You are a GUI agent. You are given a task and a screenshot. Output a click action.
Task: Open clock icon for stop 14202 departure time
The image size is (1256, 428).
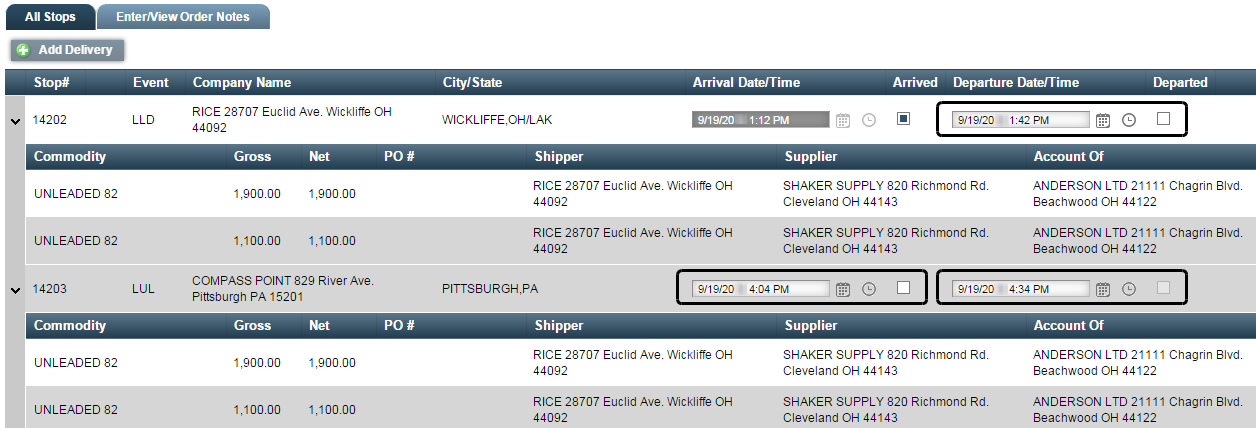pos(1129,120)
